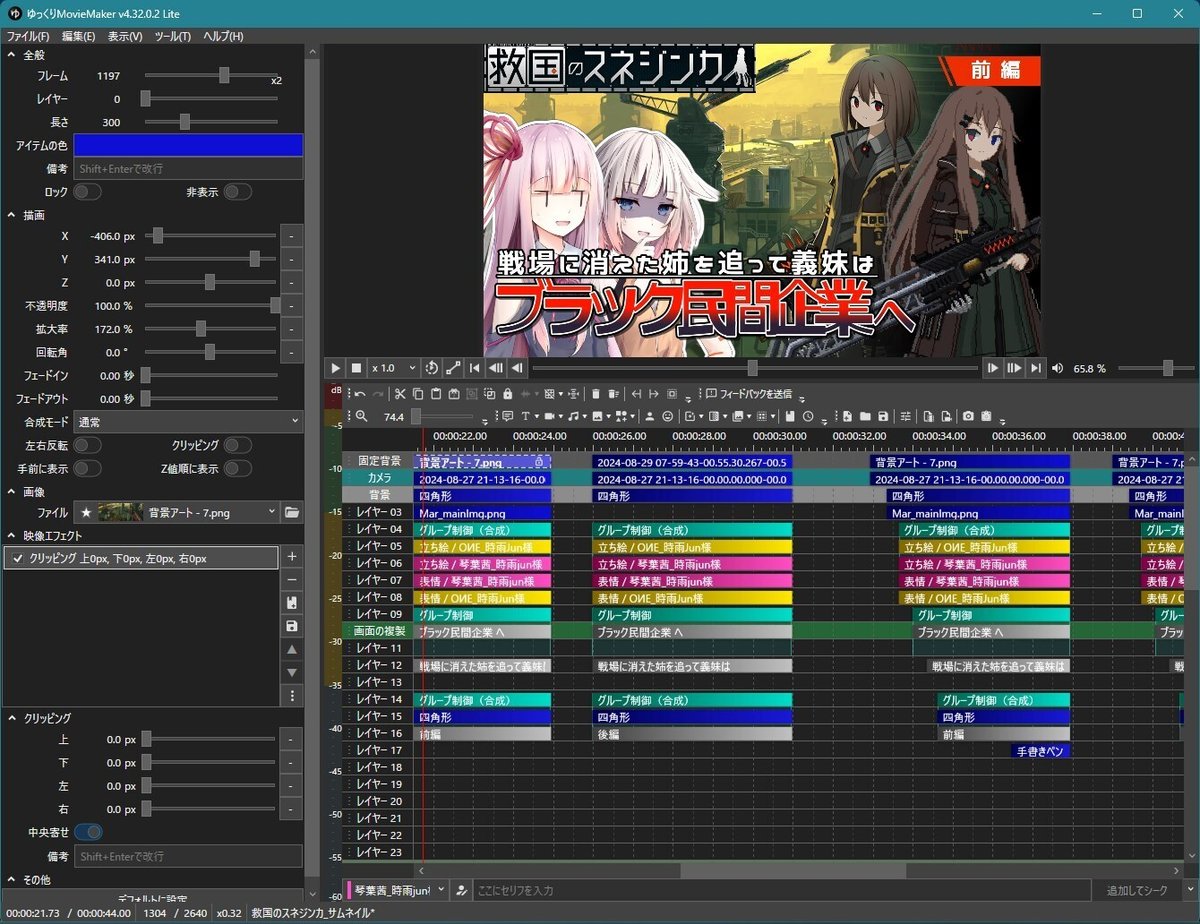Click the trash delete icon
Screen dimensions: 1200x924
(596, 394)
